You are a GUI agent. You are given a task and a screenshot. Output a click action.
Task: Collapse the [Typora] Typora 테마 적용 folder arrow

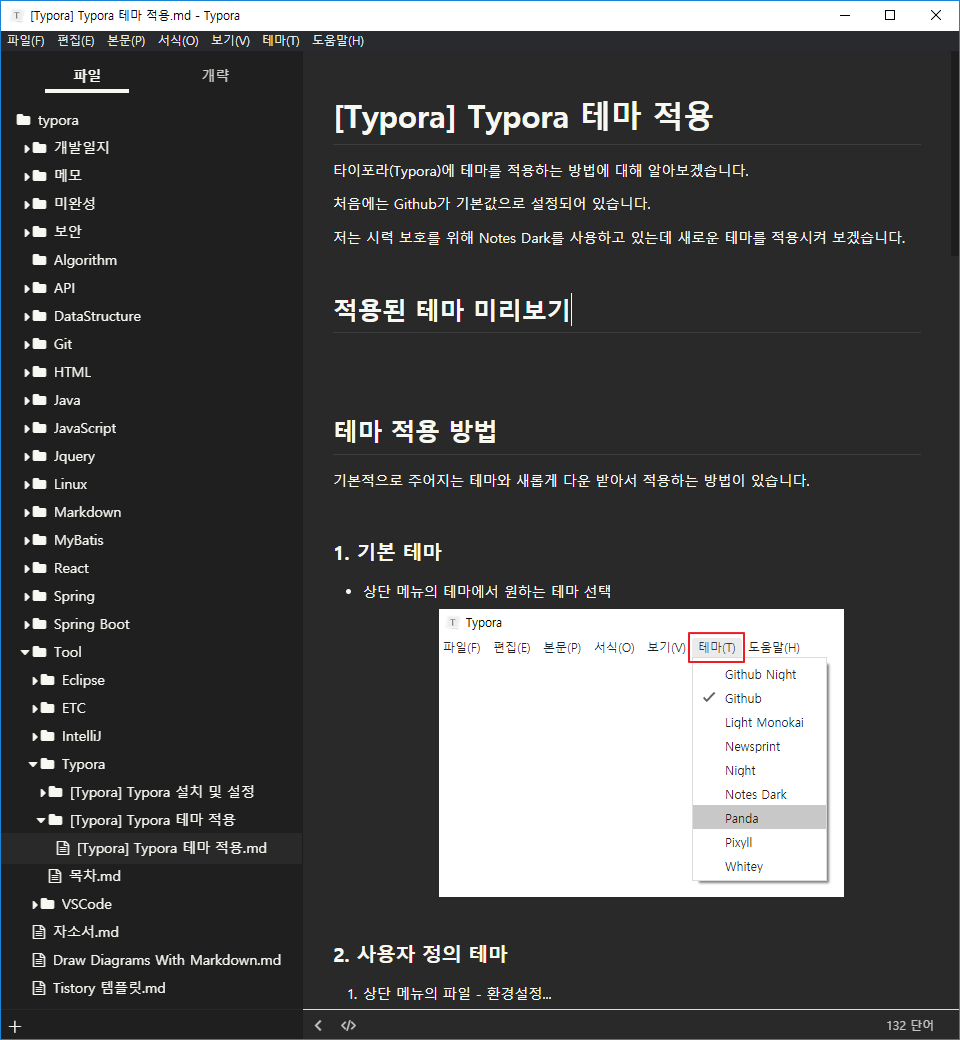41,820
